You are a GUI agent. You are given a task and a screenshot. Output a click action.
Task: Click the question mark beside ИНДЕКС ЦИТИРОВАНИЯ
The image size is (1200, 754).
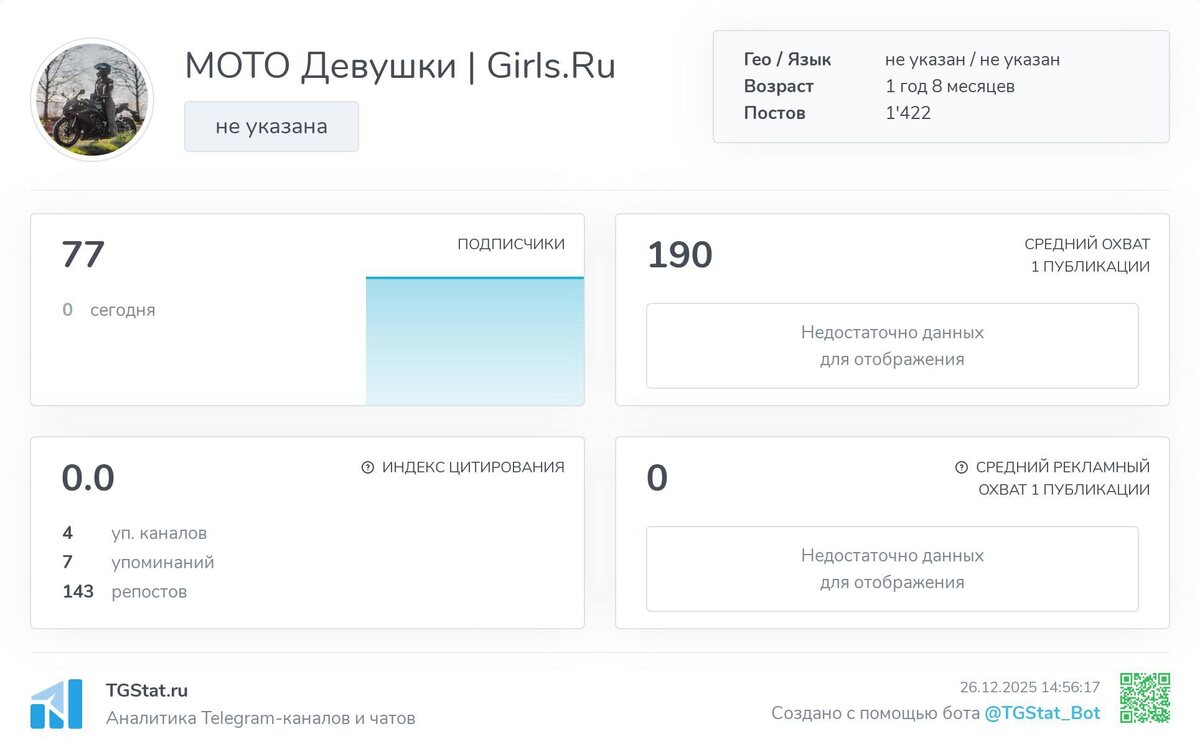coord(367,467)
